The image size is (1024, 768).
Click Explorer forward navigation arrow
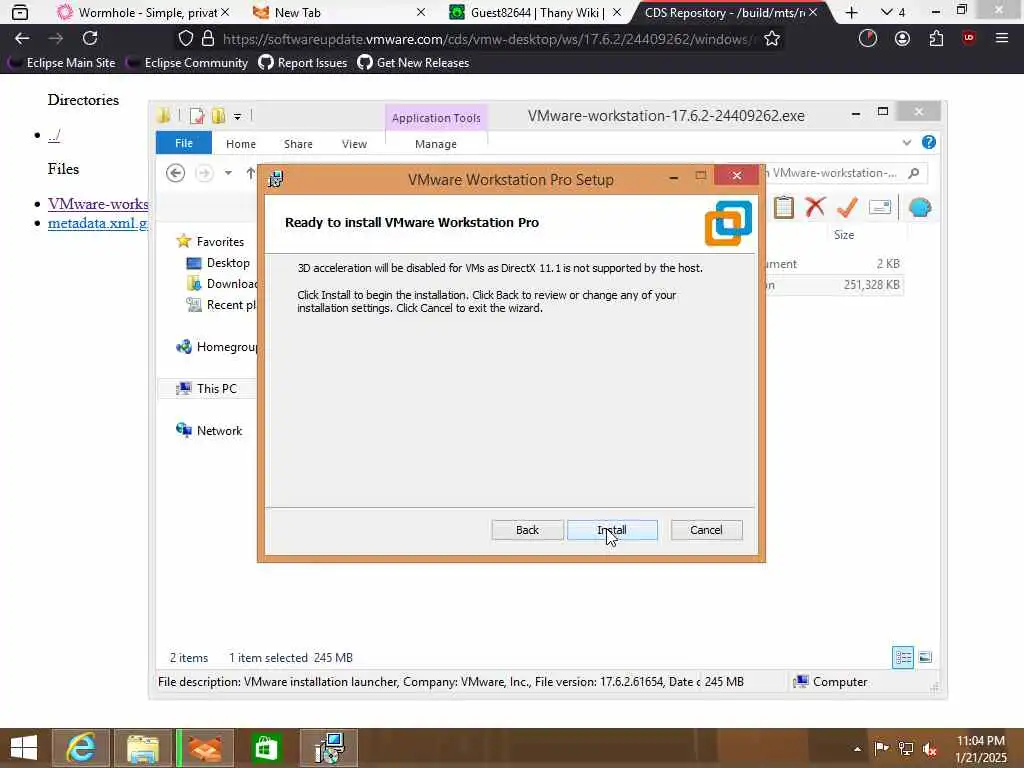tap(204, 173)
